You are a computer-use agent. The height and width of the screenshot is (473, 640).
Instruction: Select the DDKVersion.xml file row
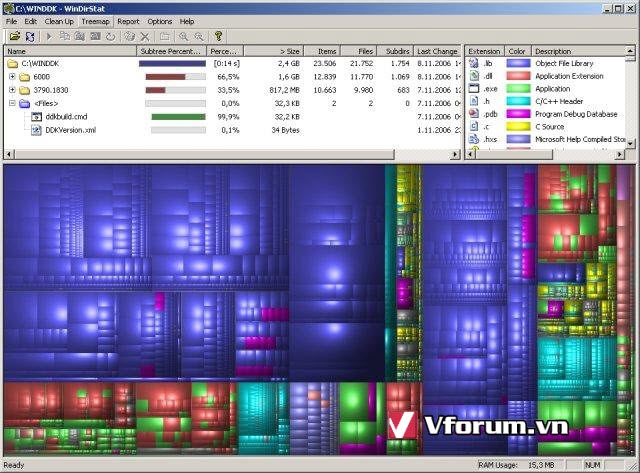coord(233,130)
